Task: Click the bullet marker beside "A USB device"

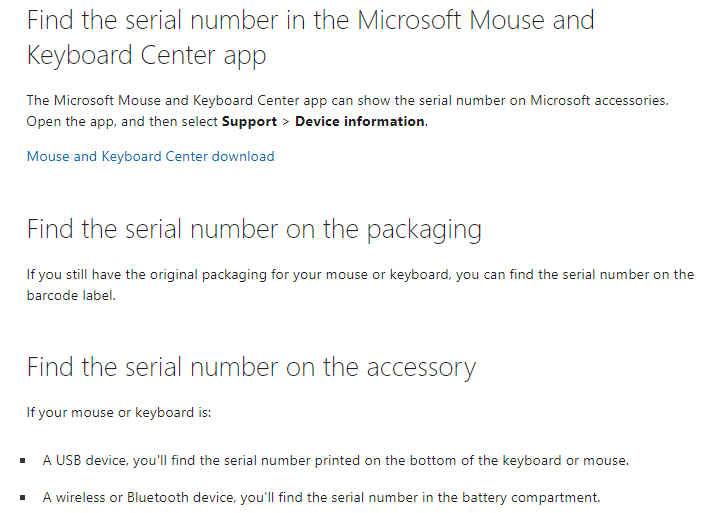Action: click(22, 462)
